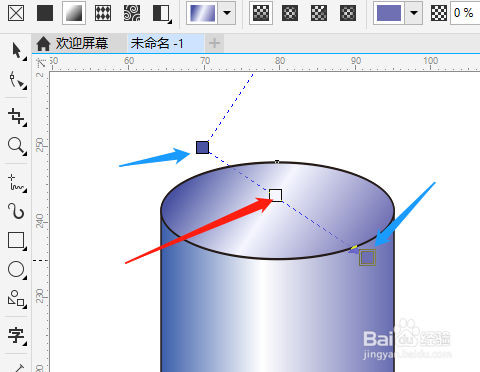Open the transparency picker dropdown arrow
This screenshot has height=372, width=480.
point(227,13)
